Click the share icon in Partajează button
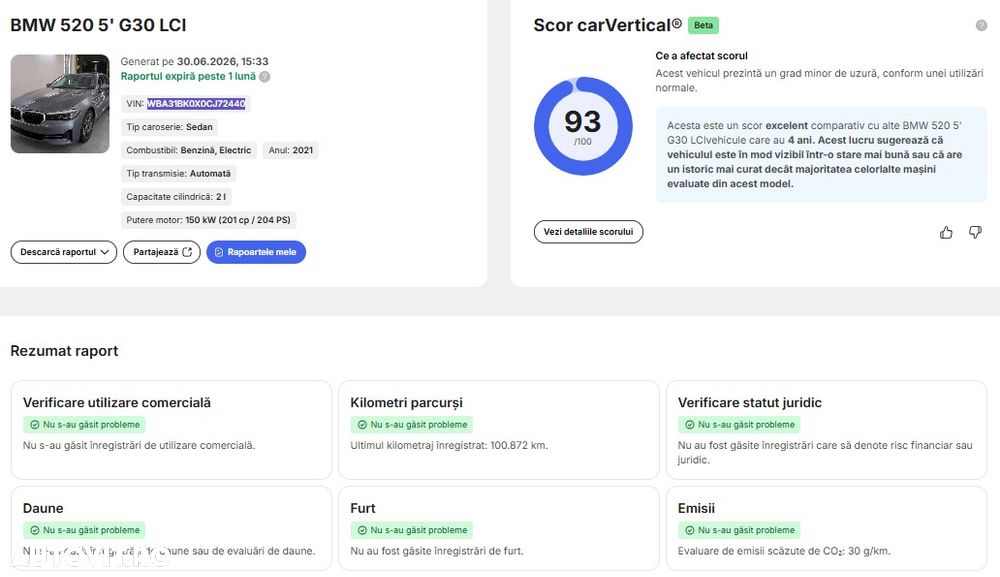This screenshot has width=1000, height=577. [x=187, y=252]
